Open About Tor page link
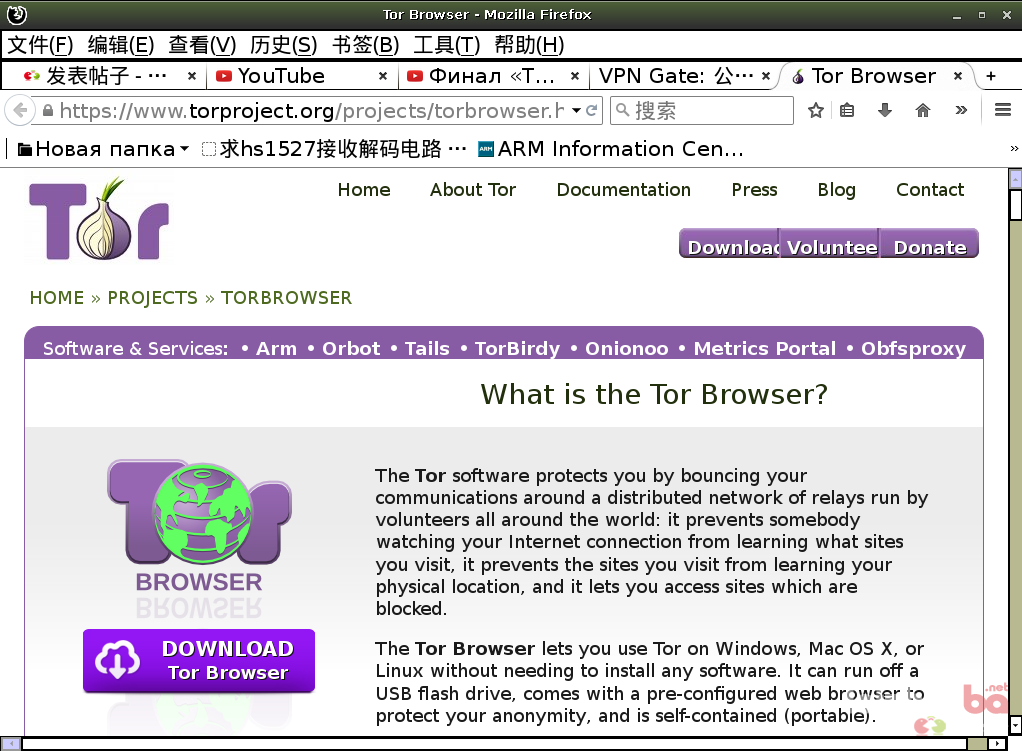This screenshot has width=1022, height=751. click(x=473, y=190)
